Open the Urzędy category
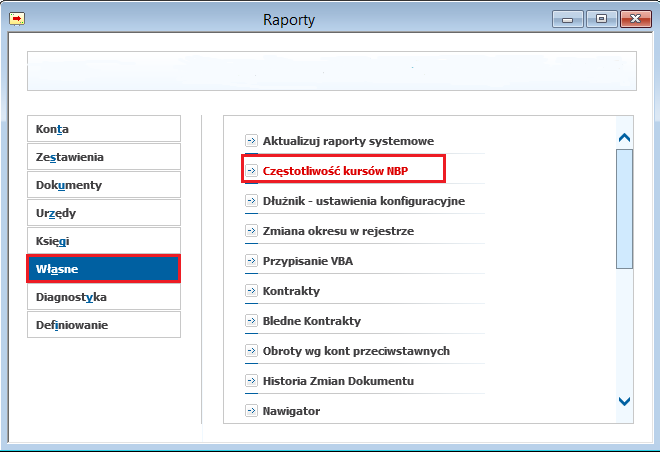 [x=104, y=213]
